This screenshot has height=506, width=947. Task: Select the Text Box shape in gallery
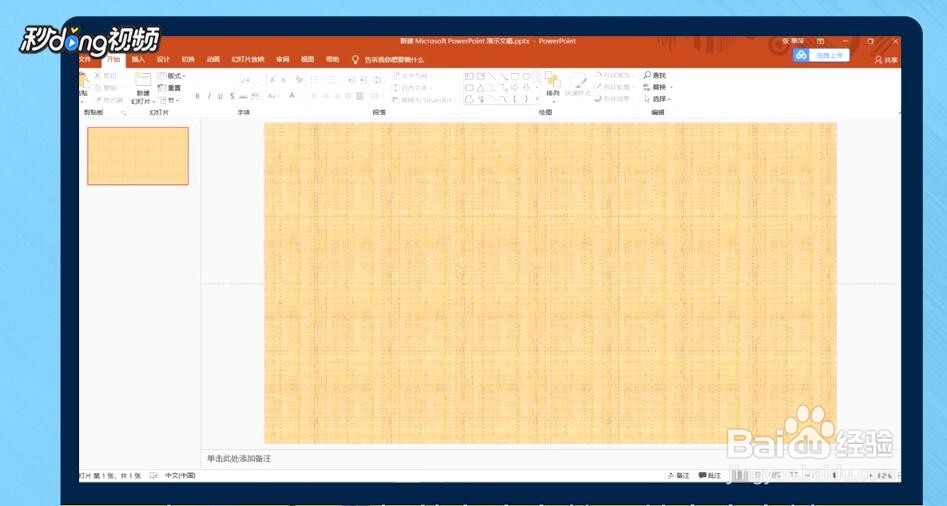[x=469, y=77]
